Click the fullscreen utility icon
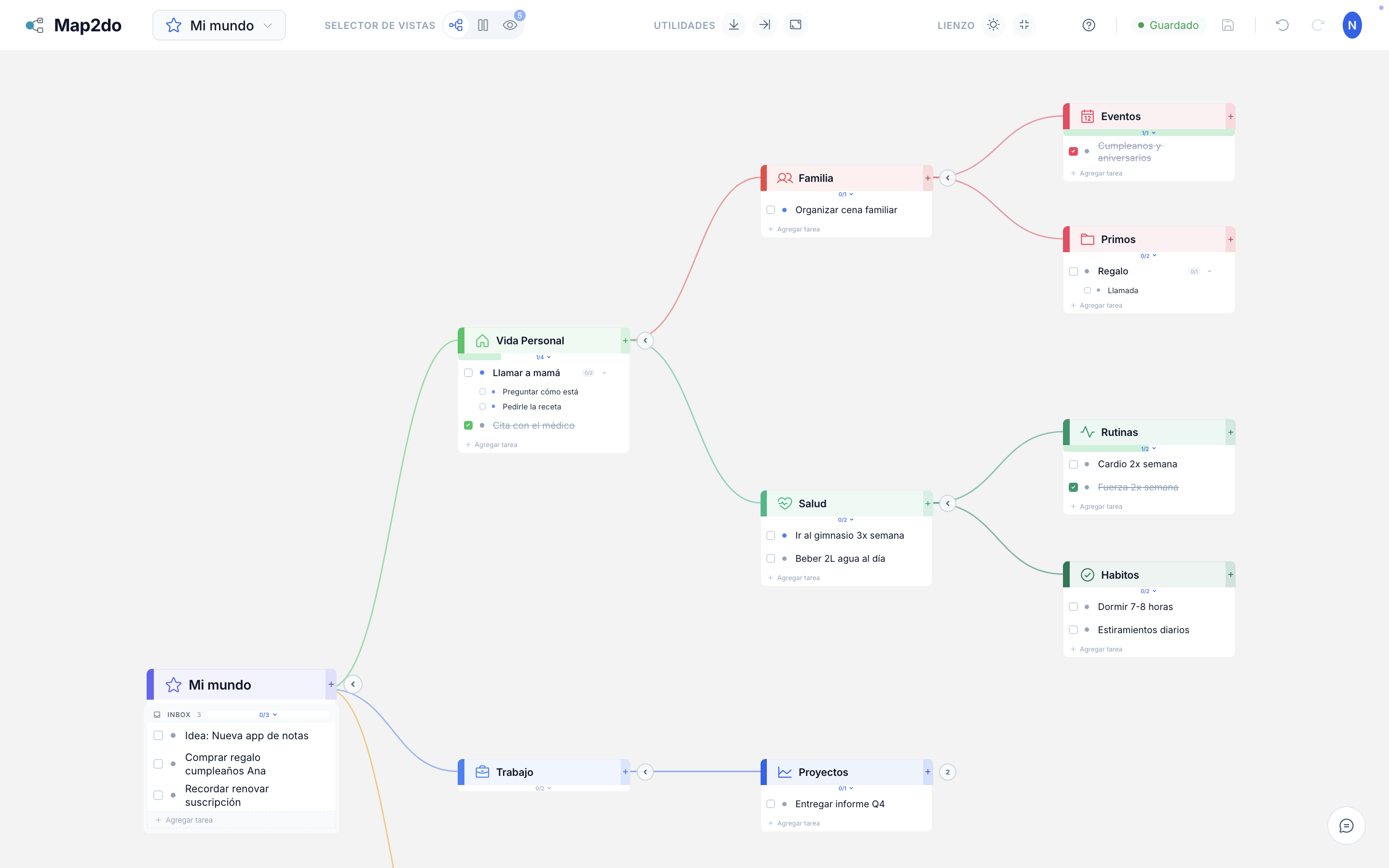 [x=795, y=25]
